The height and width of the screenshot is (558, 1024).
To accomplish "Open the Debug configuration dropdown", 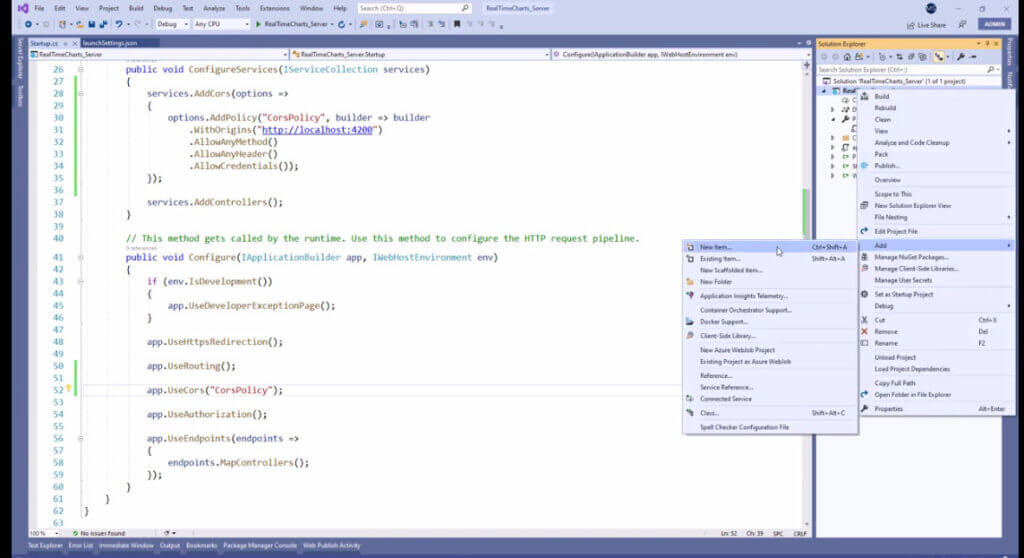I will click(x=171, y=24).
